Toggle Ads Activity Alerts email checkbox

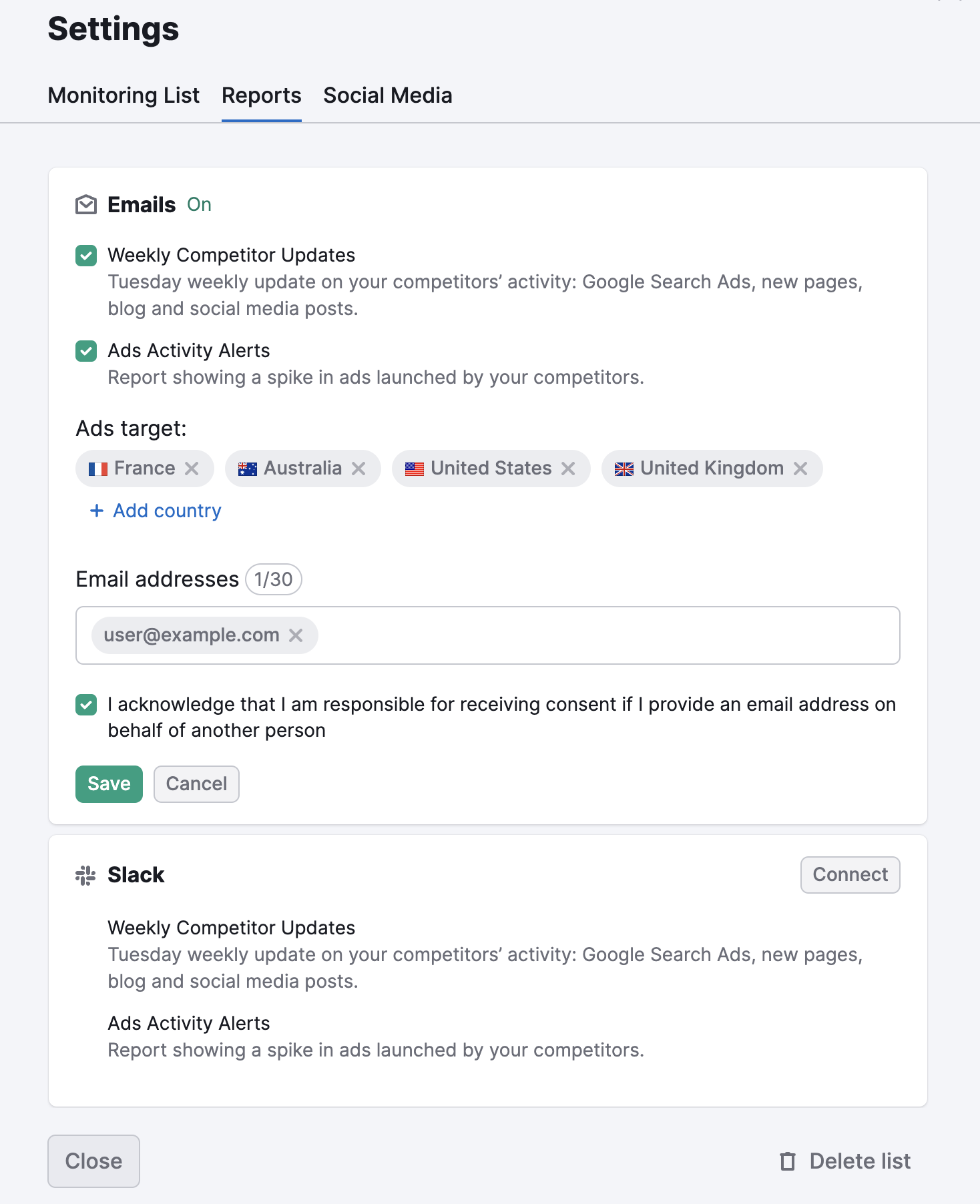[x=86, y=351]
